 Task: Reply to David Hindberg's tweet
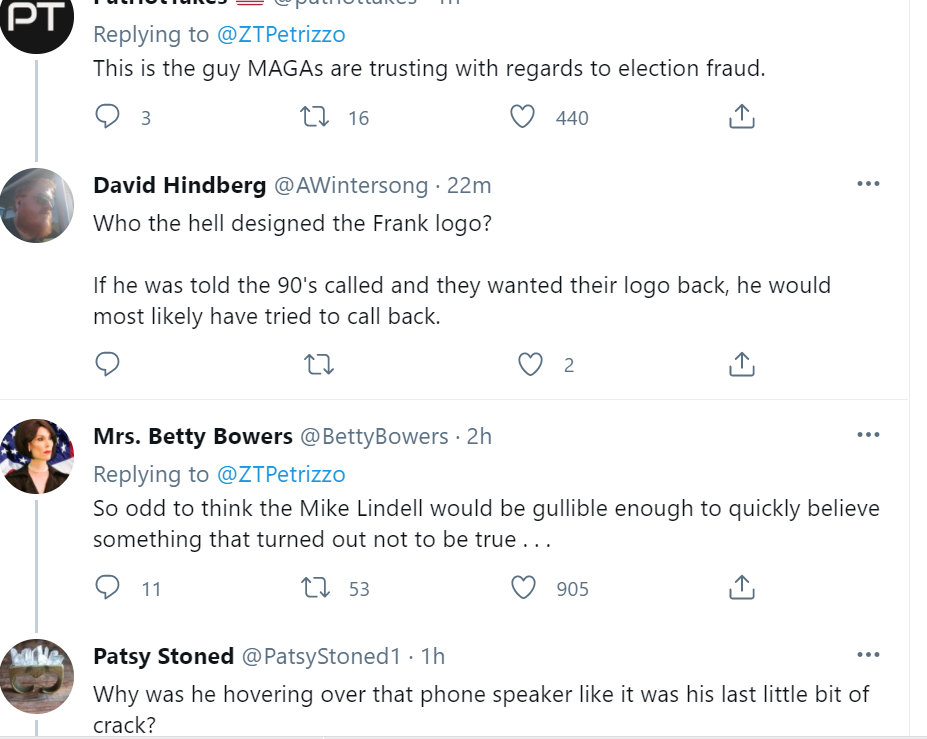tap(108, 364)
